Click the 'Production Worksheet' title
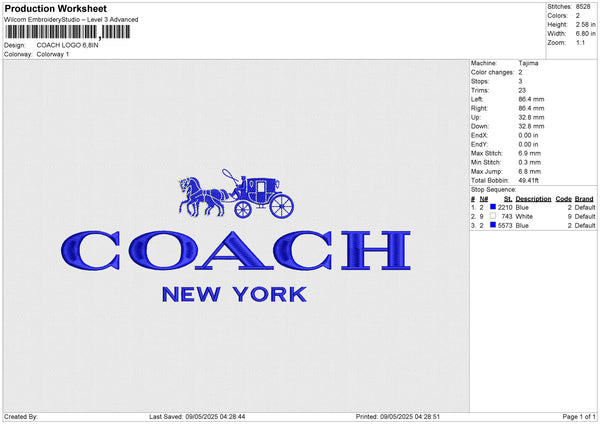The image size is (600, 424). tap(56, 8)
